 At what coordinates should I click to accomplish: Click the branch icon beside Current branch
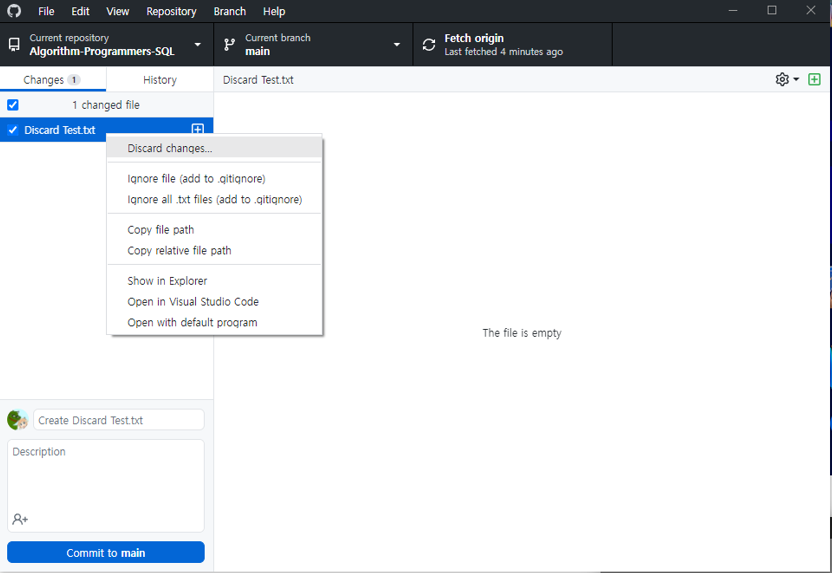point(229,45)
